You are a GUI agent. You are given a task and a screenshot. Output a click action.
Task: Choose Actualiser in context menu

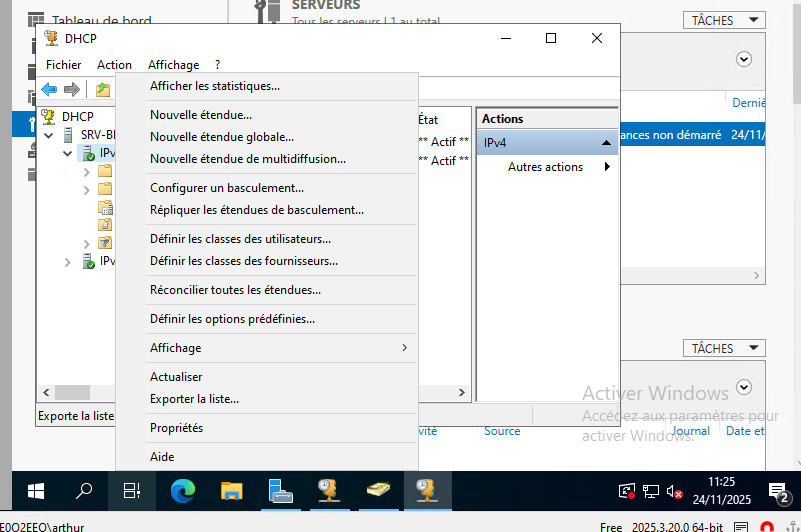266,377
